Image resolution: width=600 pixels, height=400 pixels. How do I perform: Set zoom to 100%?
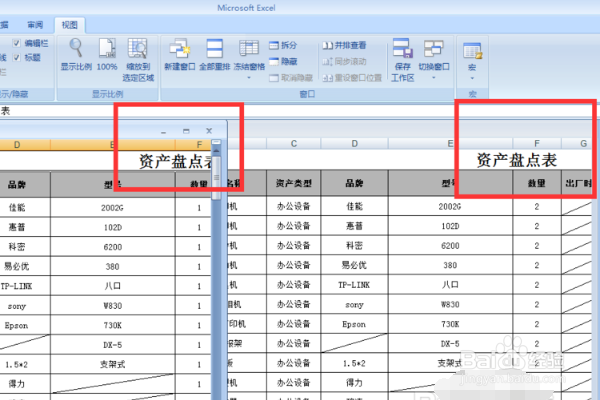click(x=107, y=54)
